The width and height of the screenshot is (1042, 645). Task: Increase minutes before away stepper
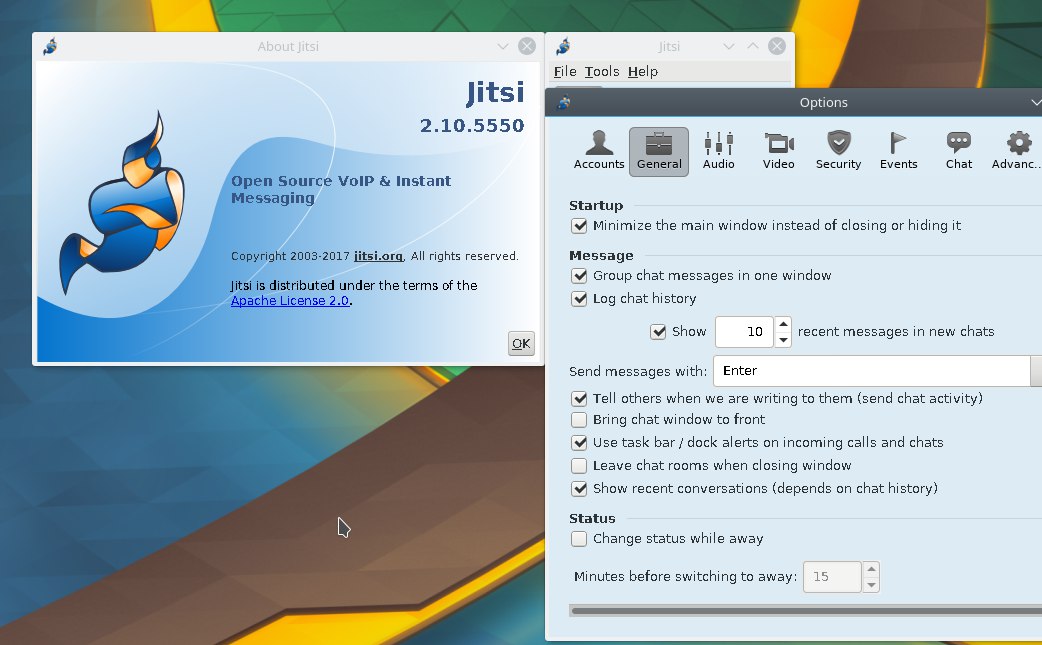871,569
